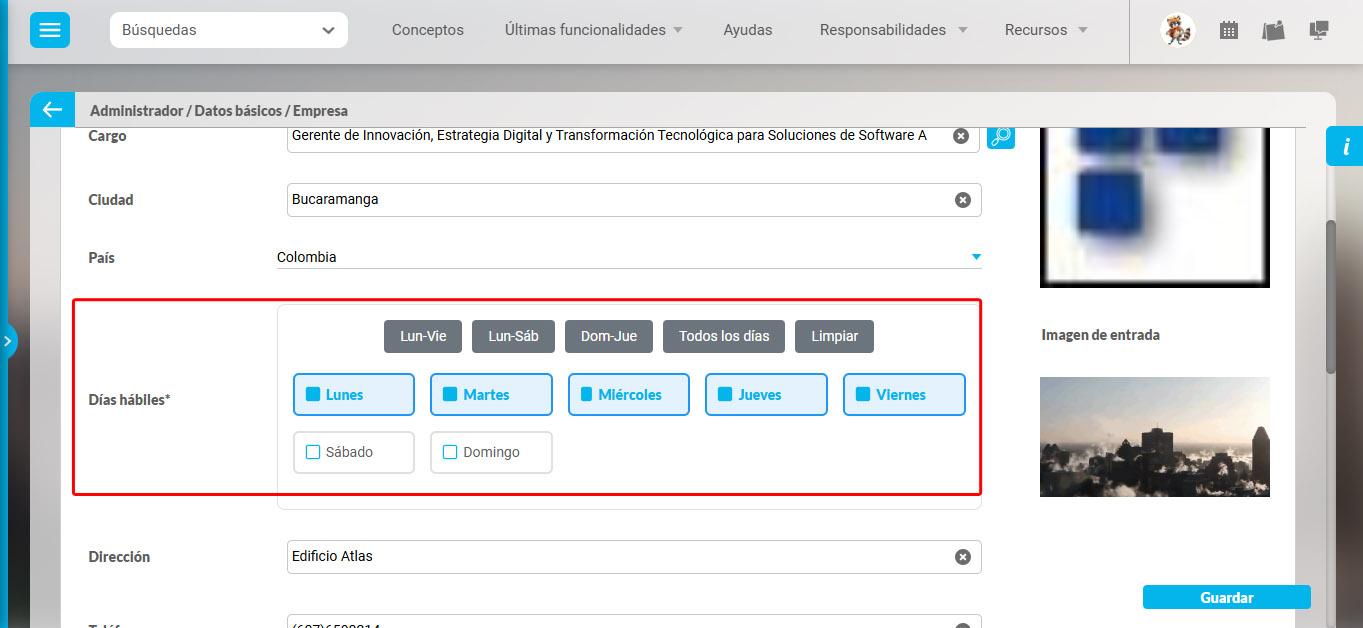Open the info panel tab
This screenshot has height=628, width=1363.
point(1345,147)
